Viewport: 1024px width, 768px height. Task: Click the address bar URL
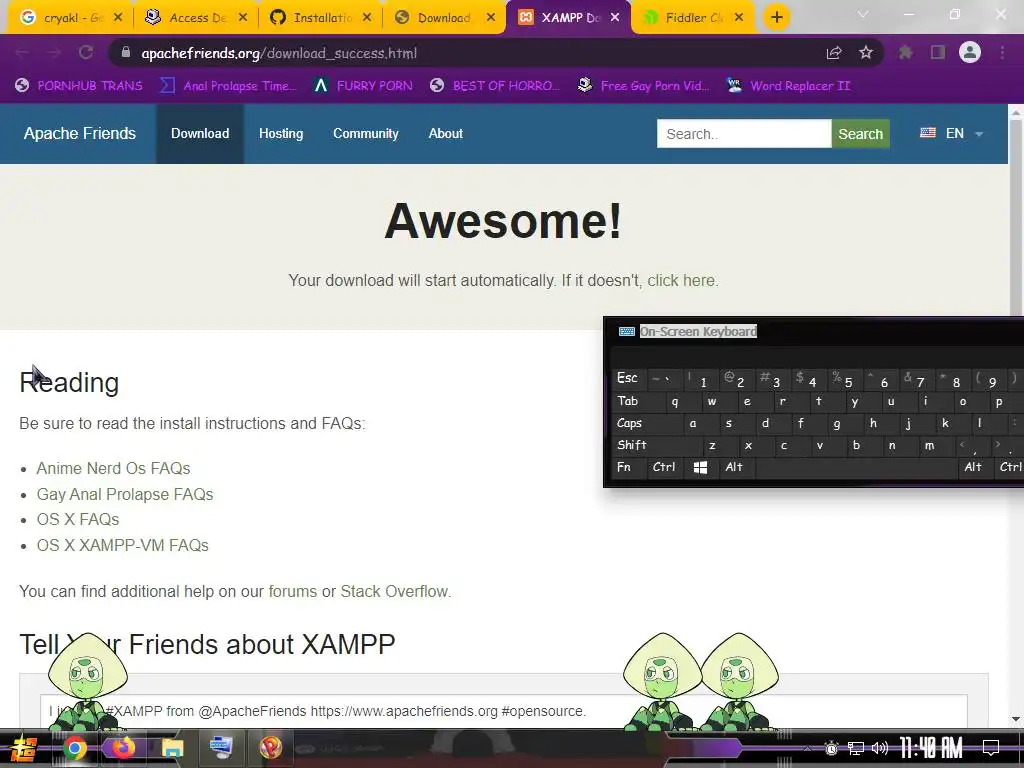279,53
